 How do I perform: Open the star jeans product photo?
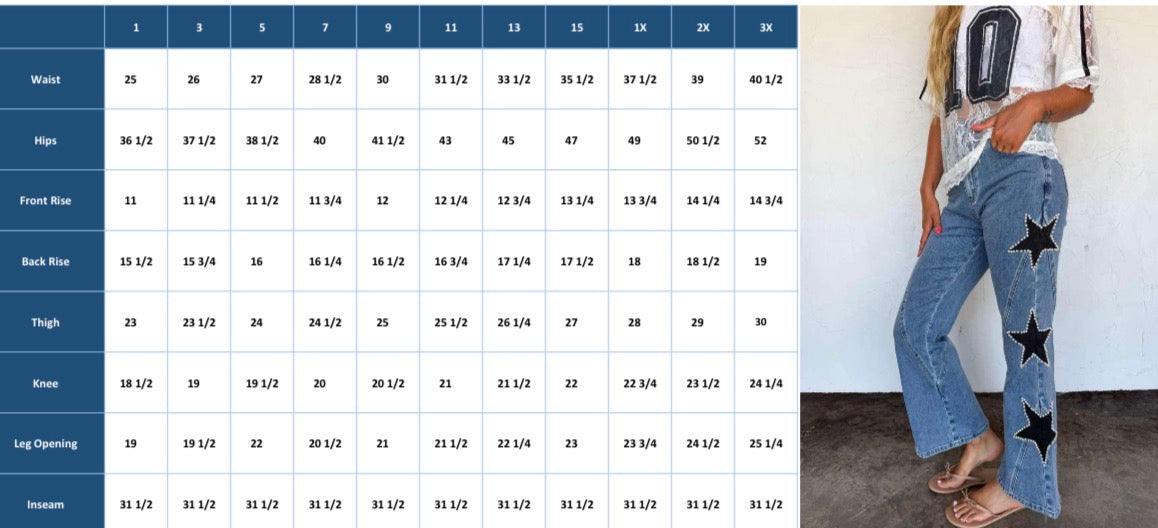[979, 264]
